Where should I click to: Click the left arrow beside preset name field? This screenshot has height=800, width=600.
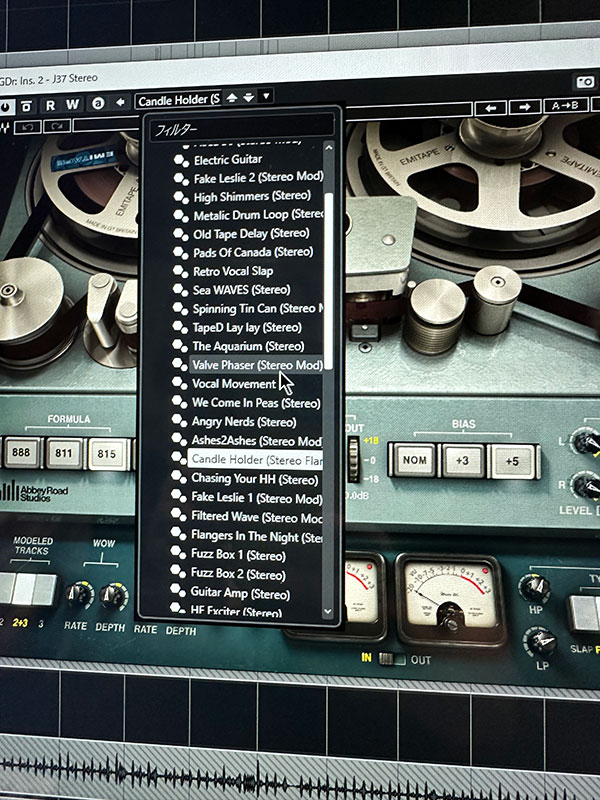(120, 103)
